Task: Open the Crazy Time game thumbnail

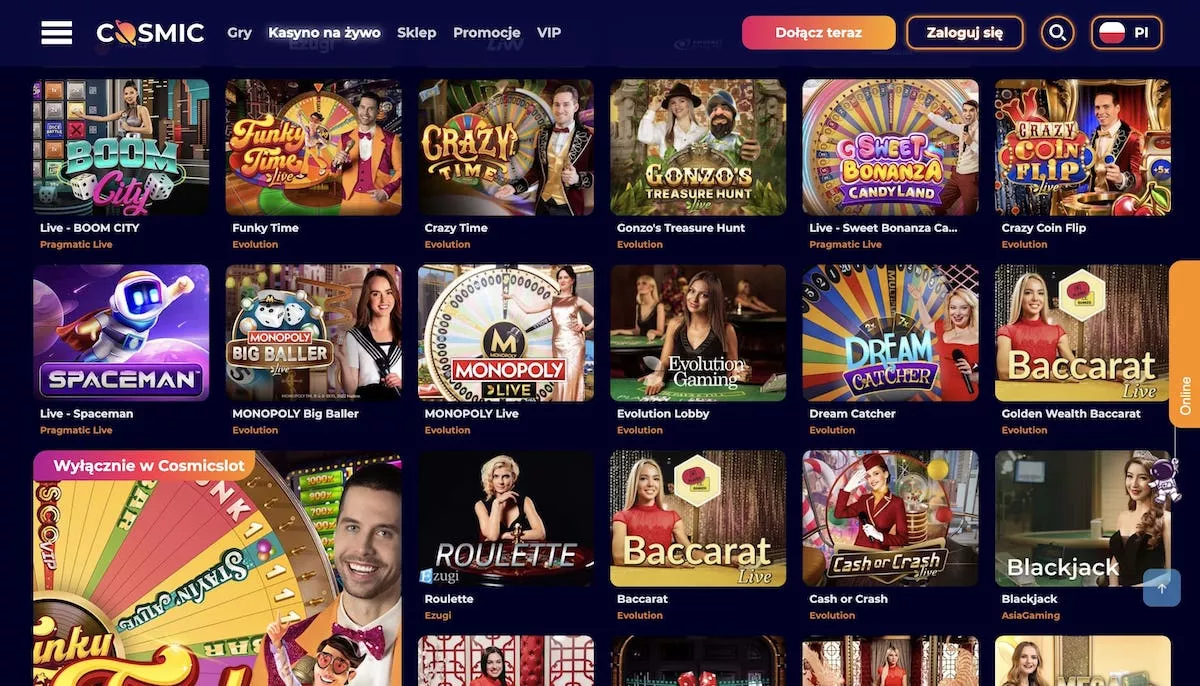Action: click(506, 147)
